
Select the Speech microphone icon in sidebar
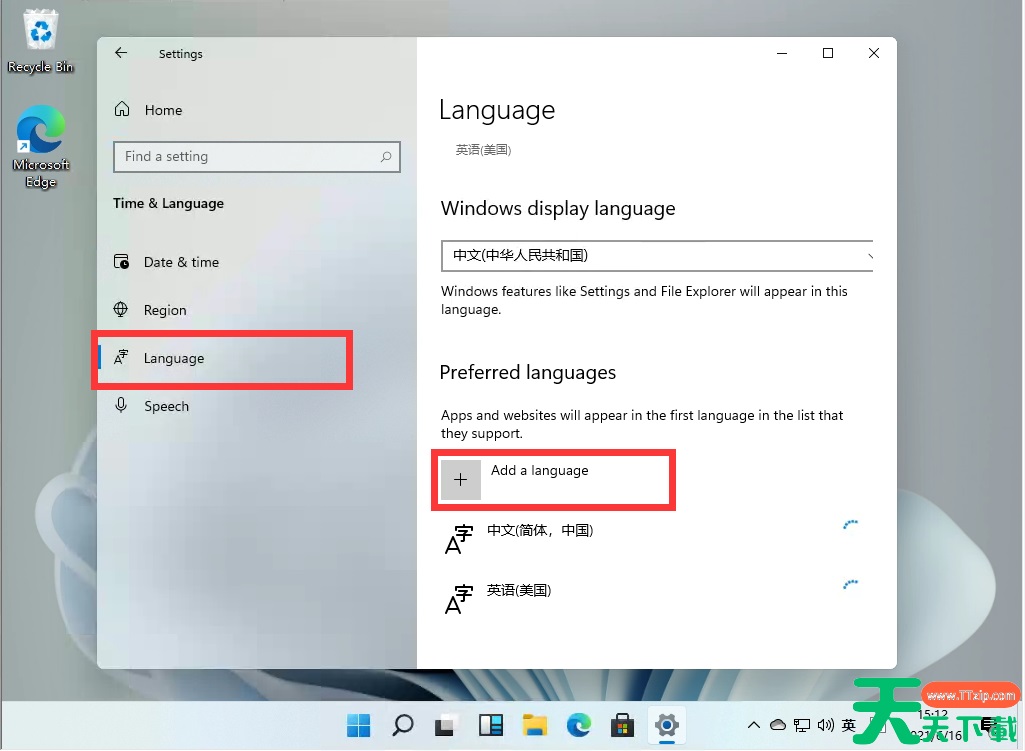pos(120,406)
